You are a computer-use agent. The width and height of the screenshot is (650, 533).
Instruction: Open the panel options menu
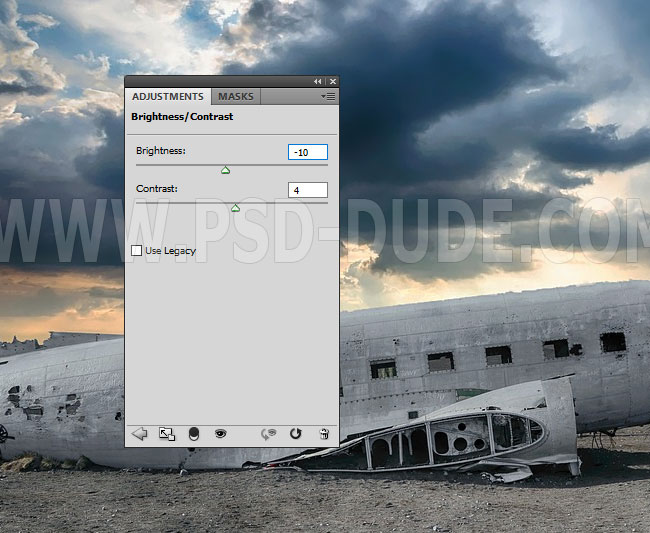pyautogui.click(x=328, y=97)
